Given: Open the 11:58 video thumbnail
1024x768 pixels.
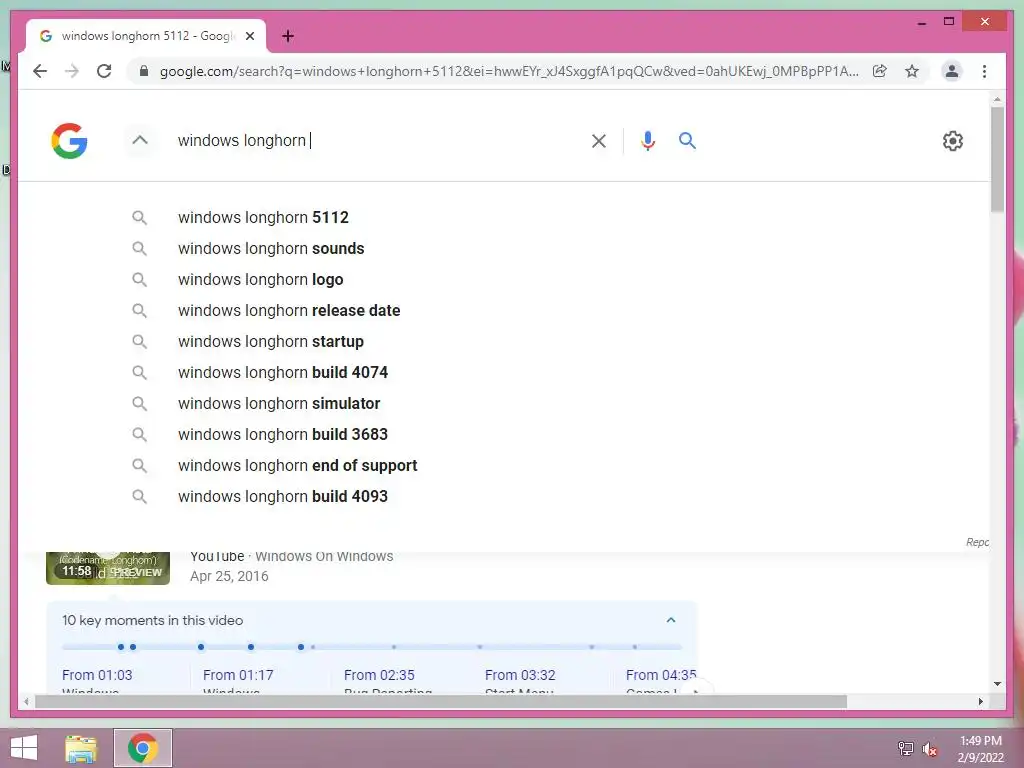Looking at the screenshot, I should coord(108,568).
